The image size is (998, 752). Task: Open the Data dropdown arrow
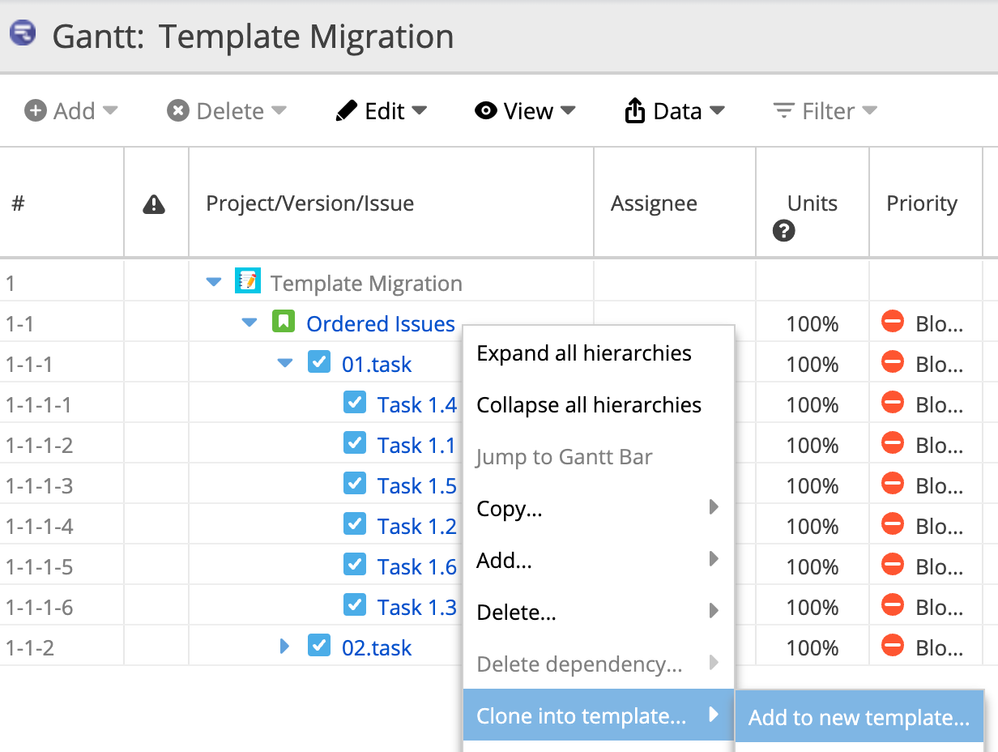point(717,110)
